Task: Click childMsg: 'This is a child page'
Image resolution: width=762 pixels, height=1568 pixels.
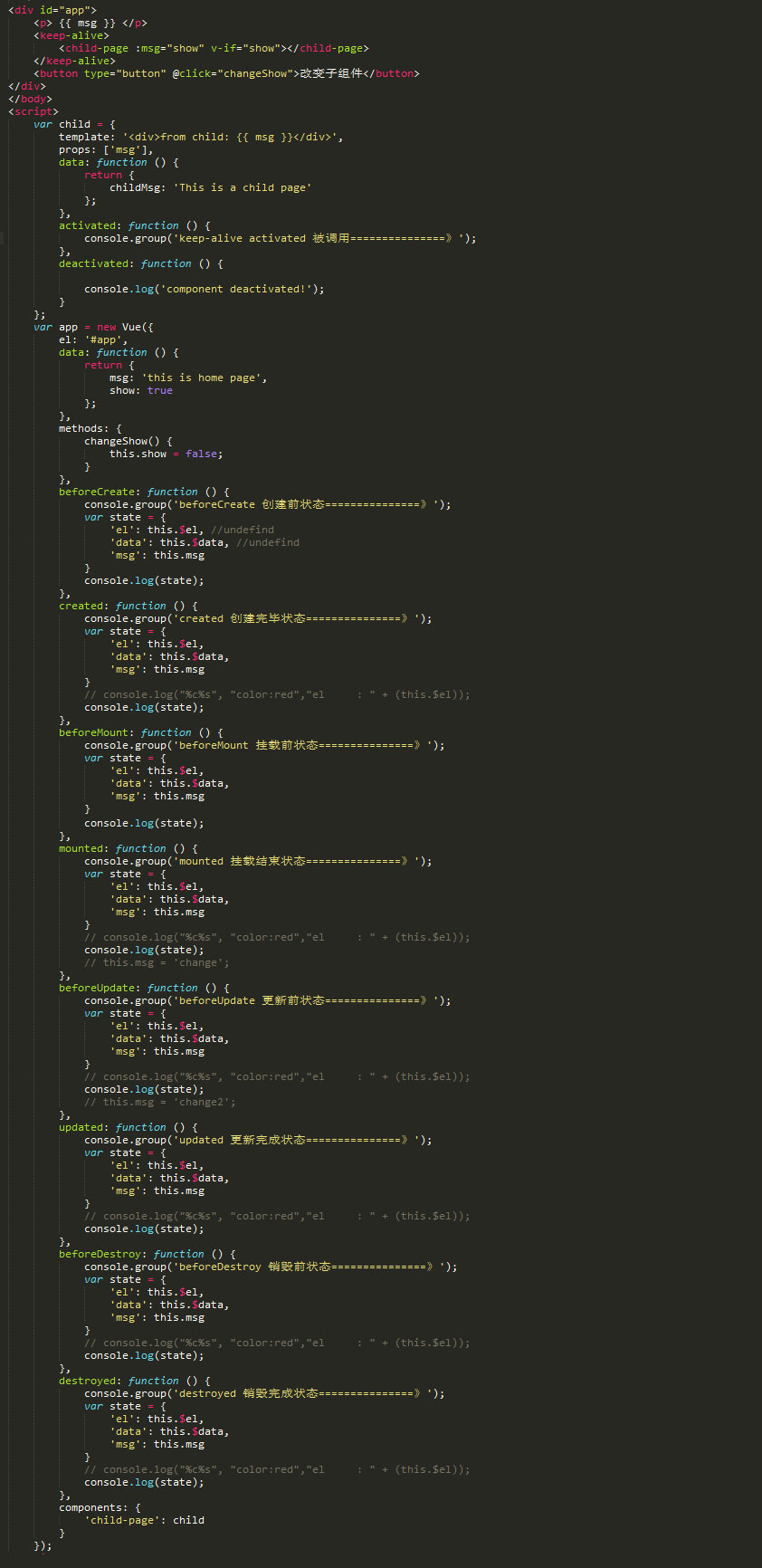Action: tap(210, 187)
